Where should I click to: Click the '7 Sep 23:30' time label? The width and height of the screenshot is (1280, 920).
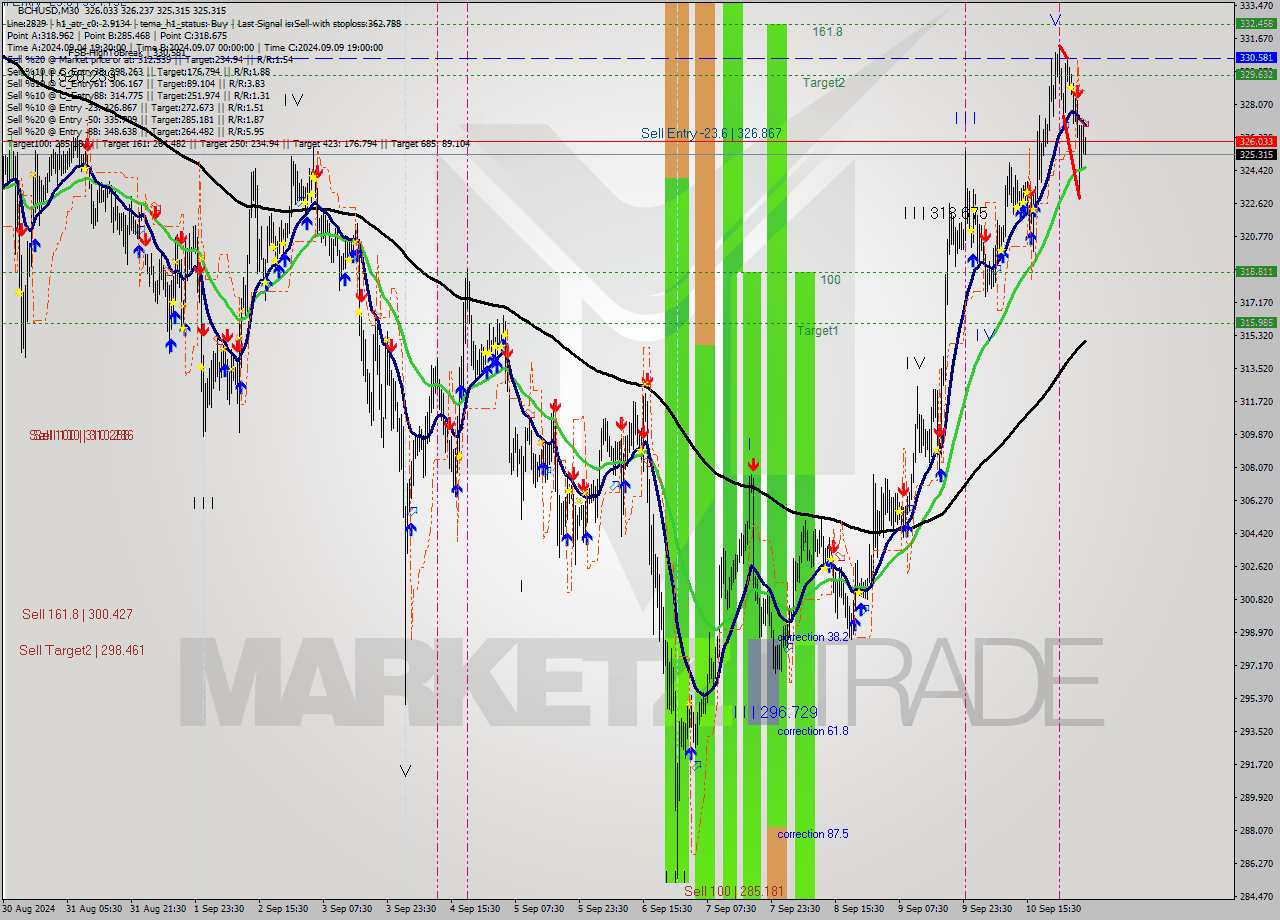pyautogui.click(x=795, y=909)
